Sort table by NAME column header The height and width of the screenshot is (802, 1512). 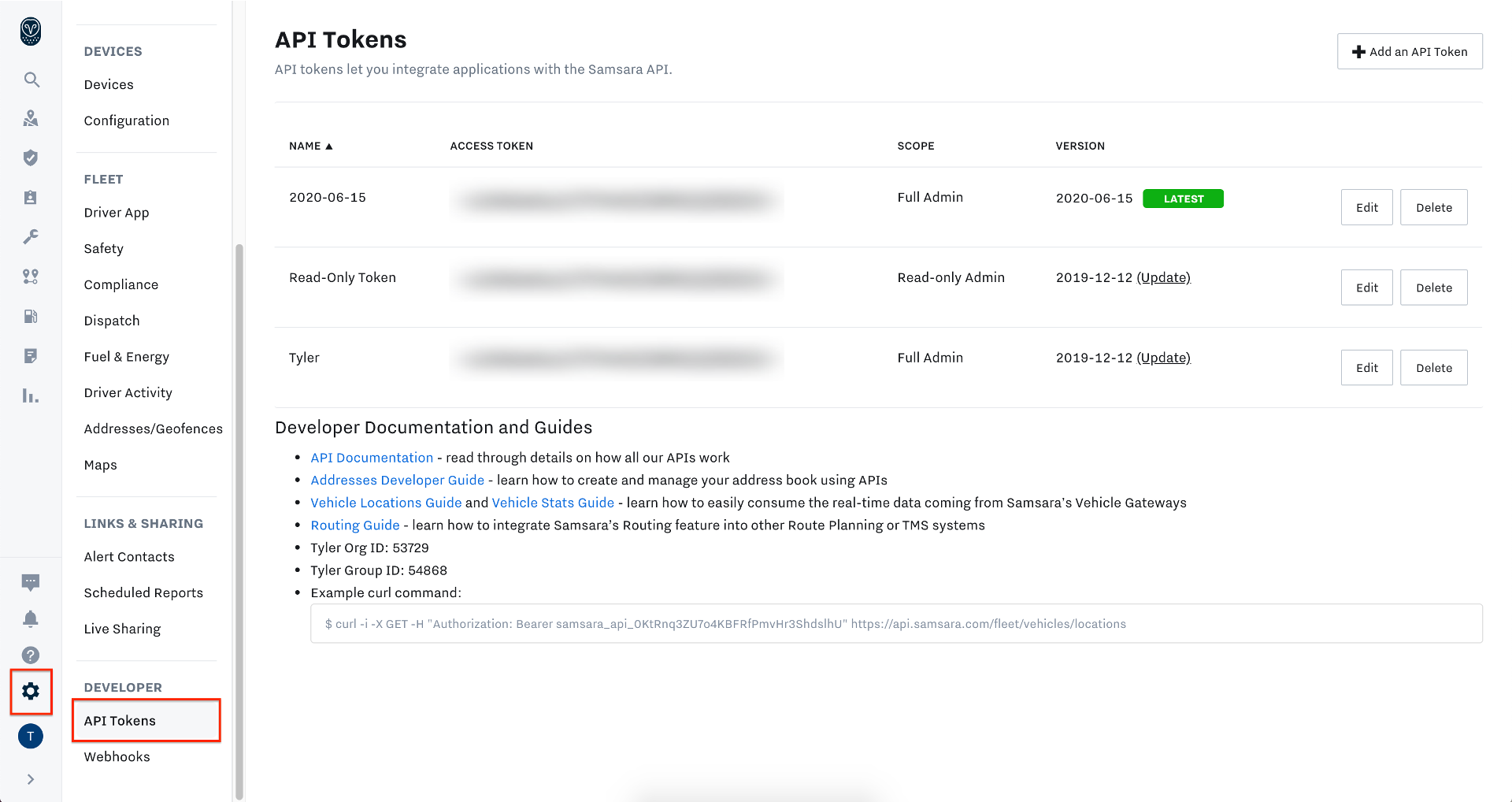[311, 146]
